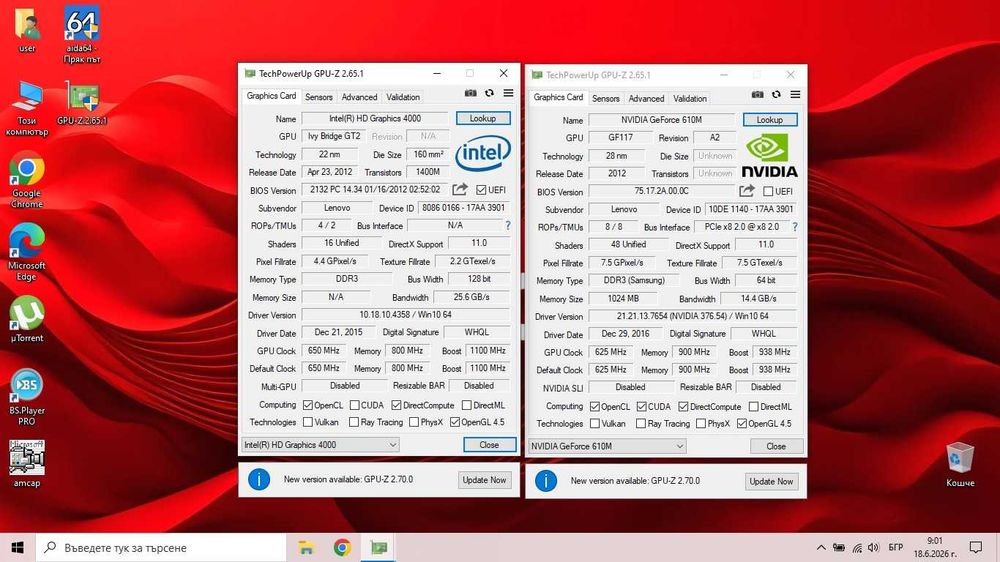
Task: Toggle Ray Tracing checkbox in NVIDIA window
Action: click(x=641, y=423)
